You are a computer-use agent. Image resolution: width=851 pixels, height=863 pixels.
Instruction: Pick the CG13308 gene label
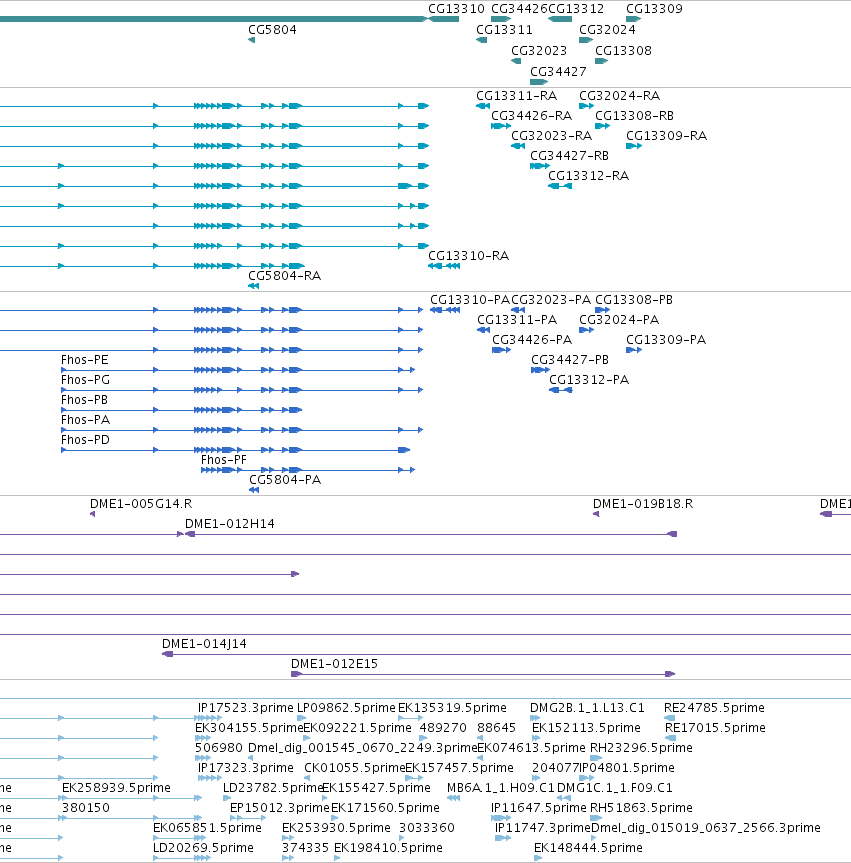[x=623, y=51]
